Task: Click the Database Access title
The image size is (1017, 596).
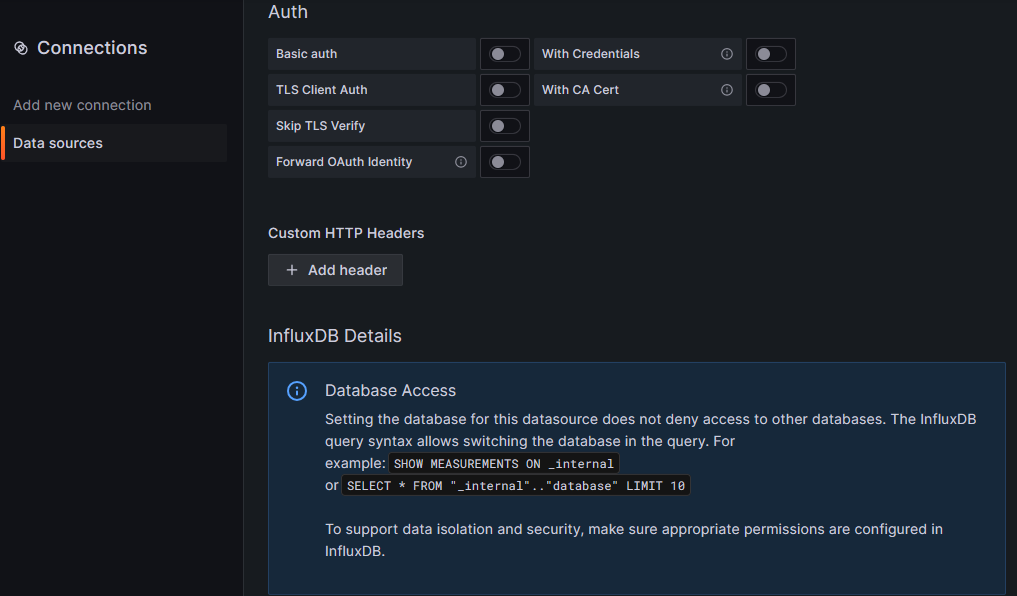Action: 390,390
